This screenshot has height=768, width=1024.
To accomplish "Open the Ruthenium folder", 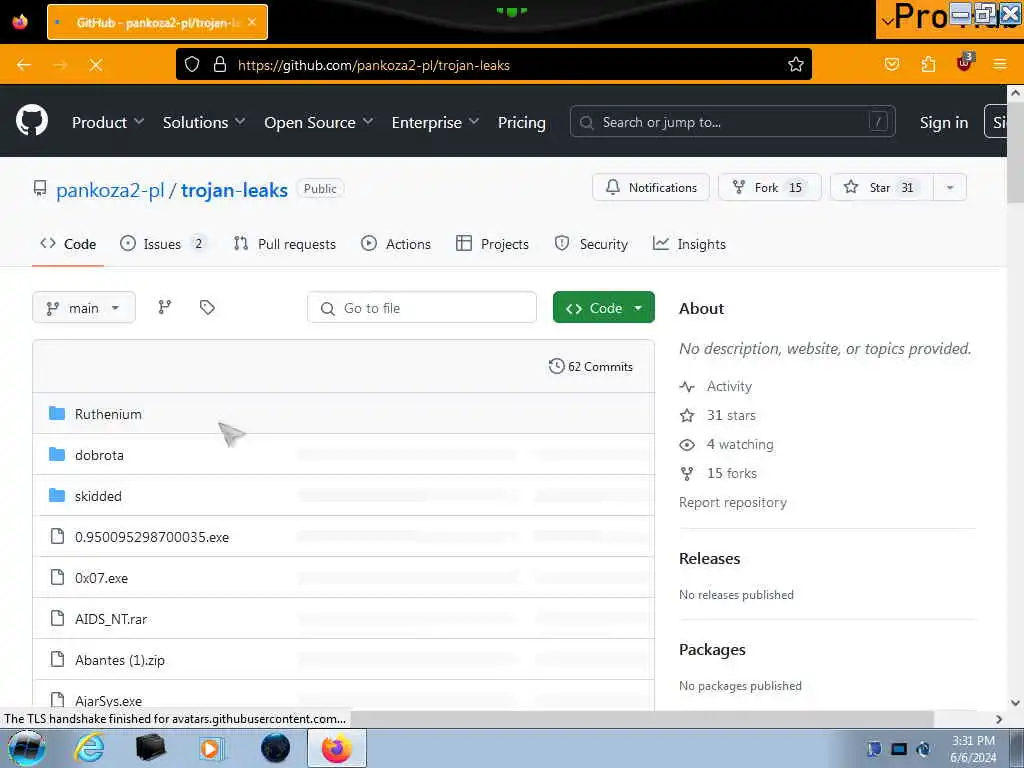I will point(108,414).
